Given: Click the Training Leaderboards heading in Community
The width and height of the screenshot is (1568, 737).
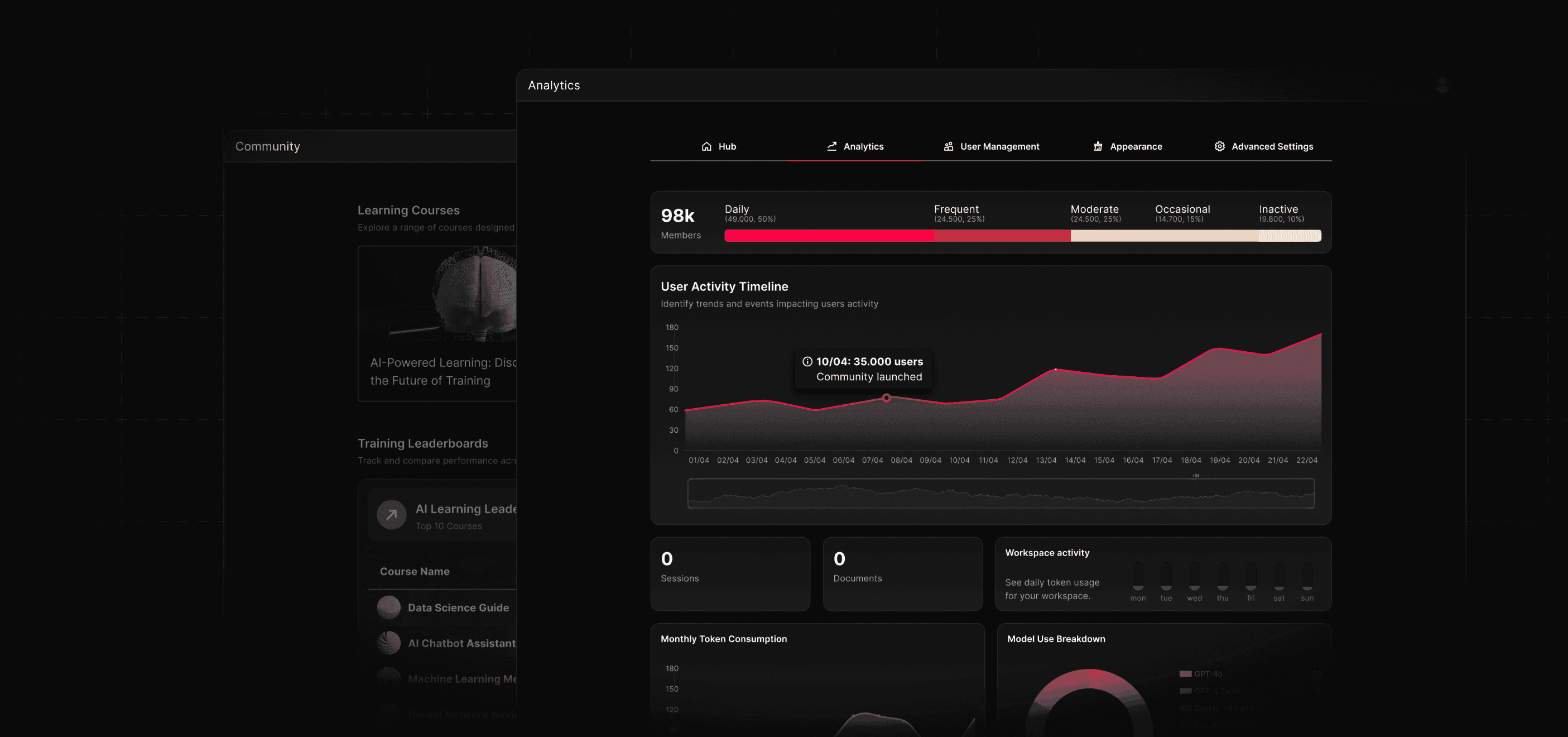Looking at the screenshot, I should coord(422,443).
